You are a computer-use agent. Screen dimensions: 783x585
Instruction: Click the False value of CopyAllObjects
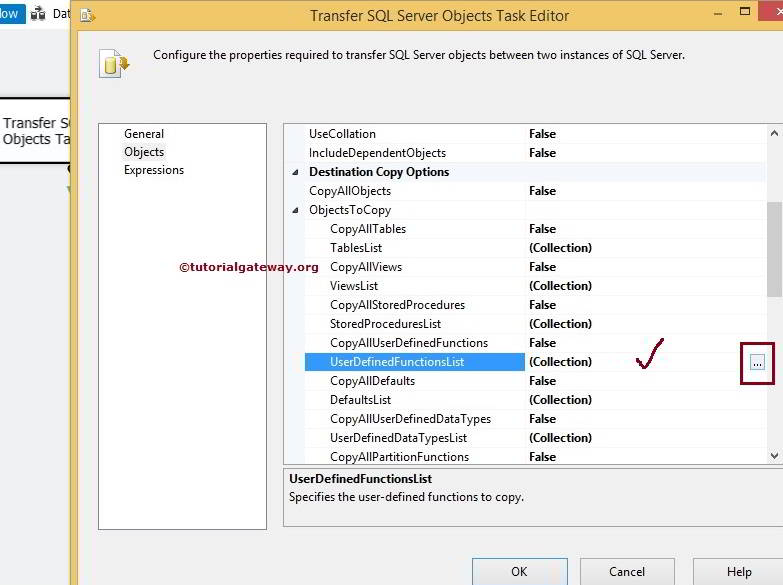click(x=542, y=191)
